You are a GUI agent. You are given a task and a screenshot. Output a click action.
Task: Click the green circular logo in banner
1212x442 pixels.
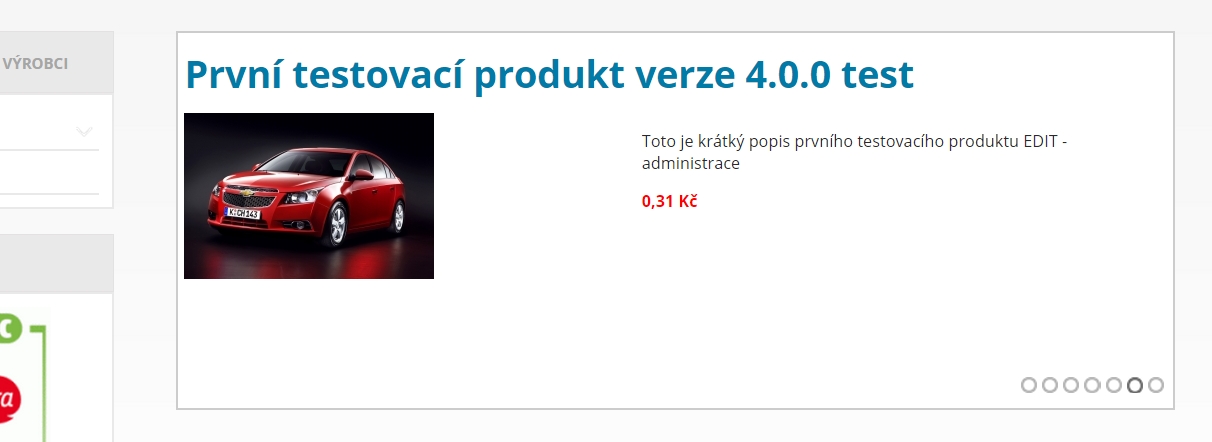[8, 328]
